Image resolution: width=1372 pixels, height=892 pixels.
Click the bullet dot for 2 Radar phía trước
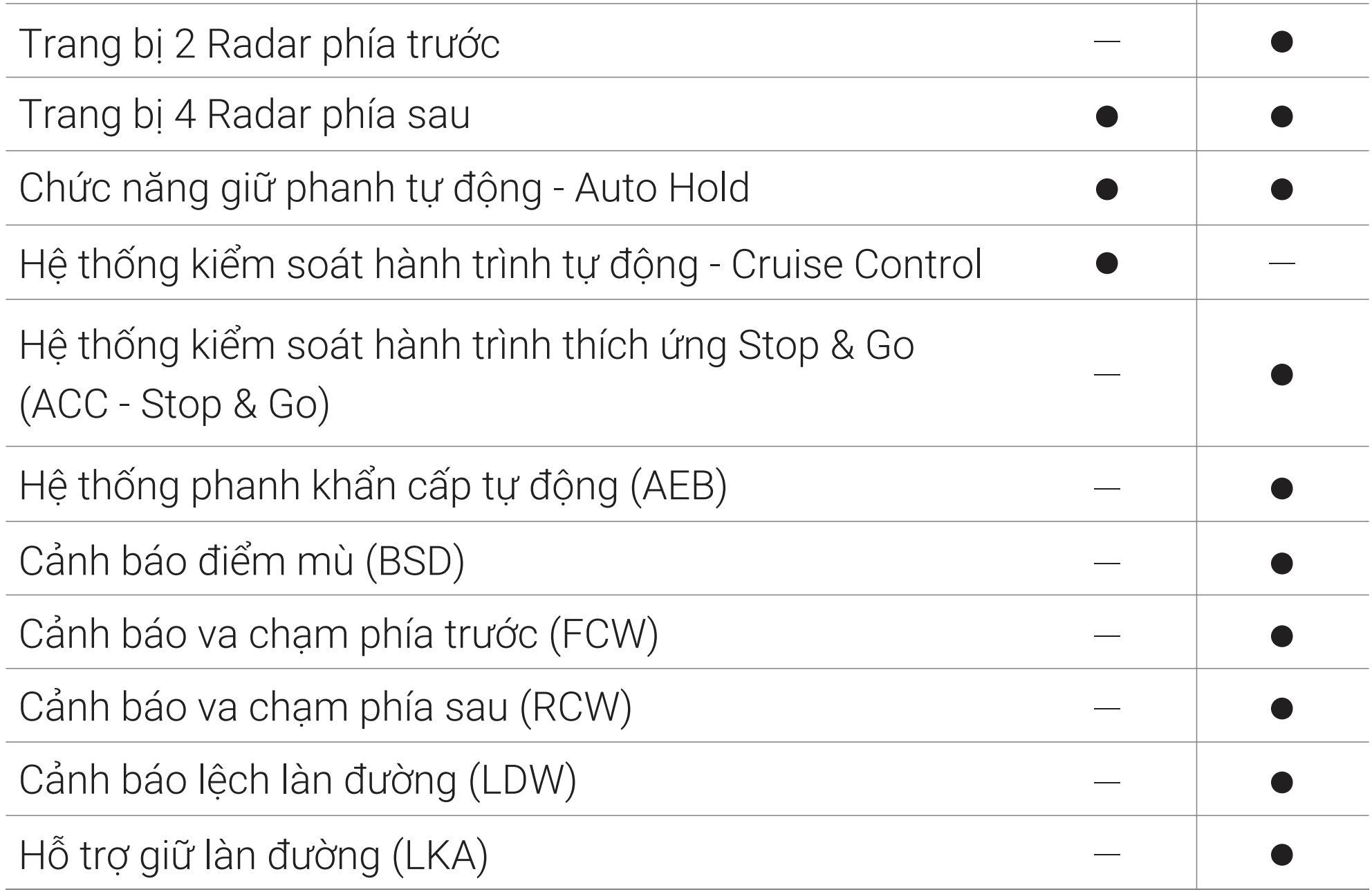point(1282,42)
